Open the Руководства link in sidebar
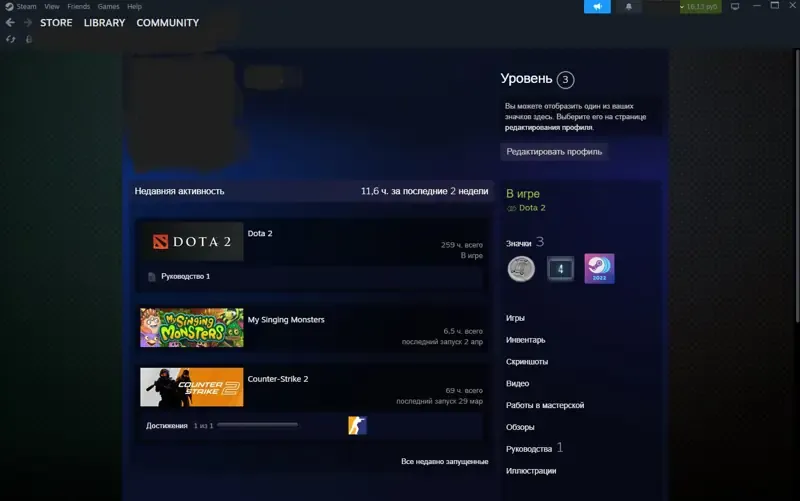The height and width of the screenshot is (501, 800). tap(529, 449)
